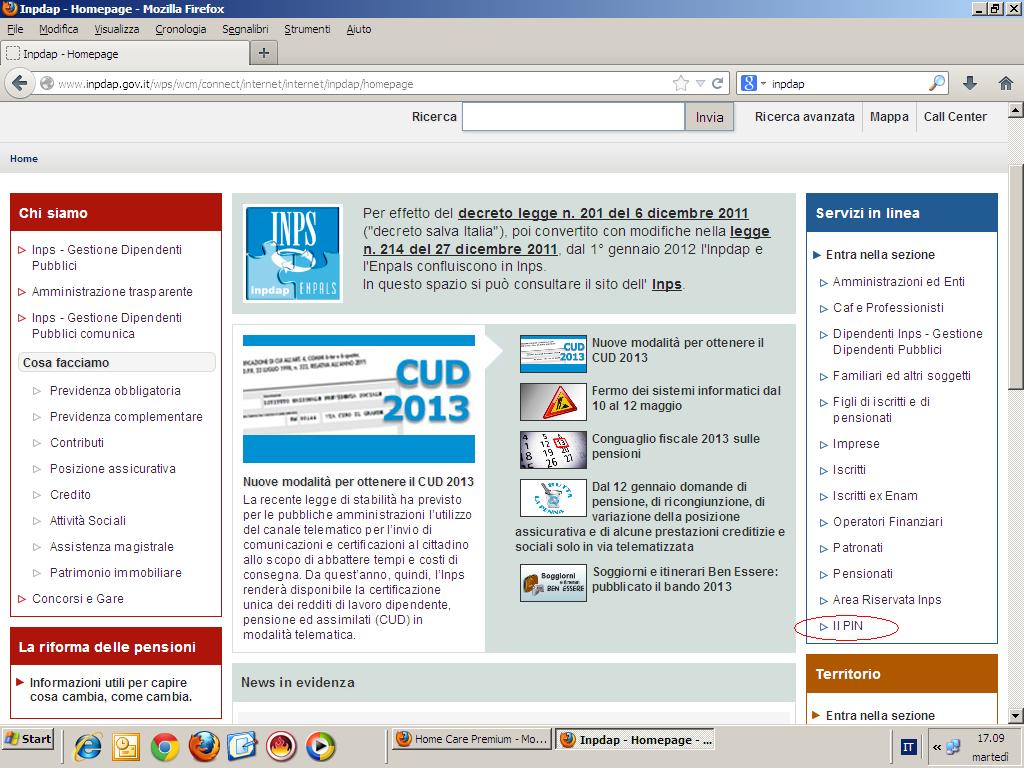Open the Call Center link
This screenshot has height=768, width=1024.
coord(955,116)
